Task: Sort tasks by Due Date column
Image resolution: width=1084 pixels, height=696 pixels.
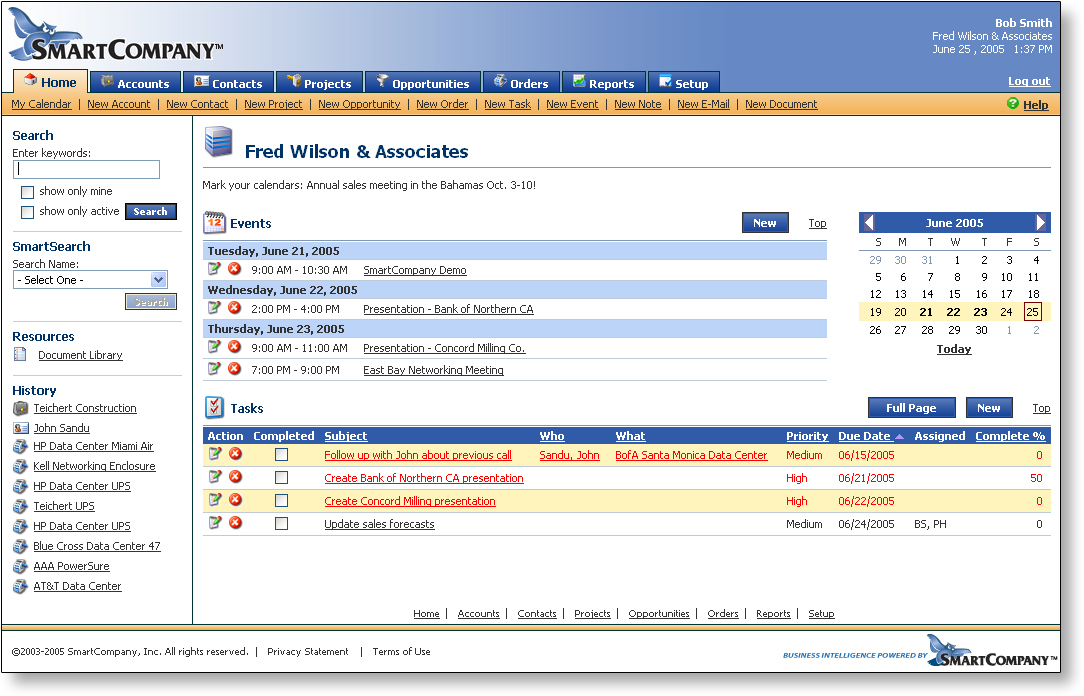Action: [x=864, y=436]
